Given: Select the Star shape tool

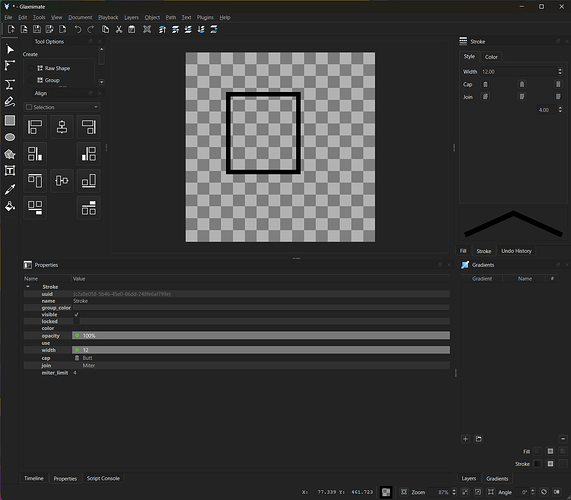Looking at the screenshot, I should 10,154.
